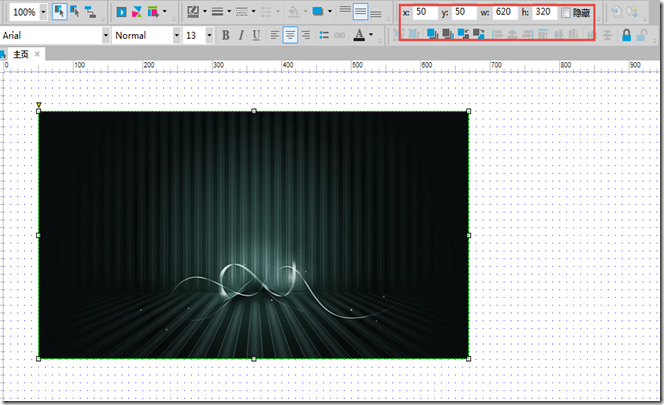The height and width of the screenshot is (405, 664).
Task: Click the Bring Forward icon
Action: point(463,33)
